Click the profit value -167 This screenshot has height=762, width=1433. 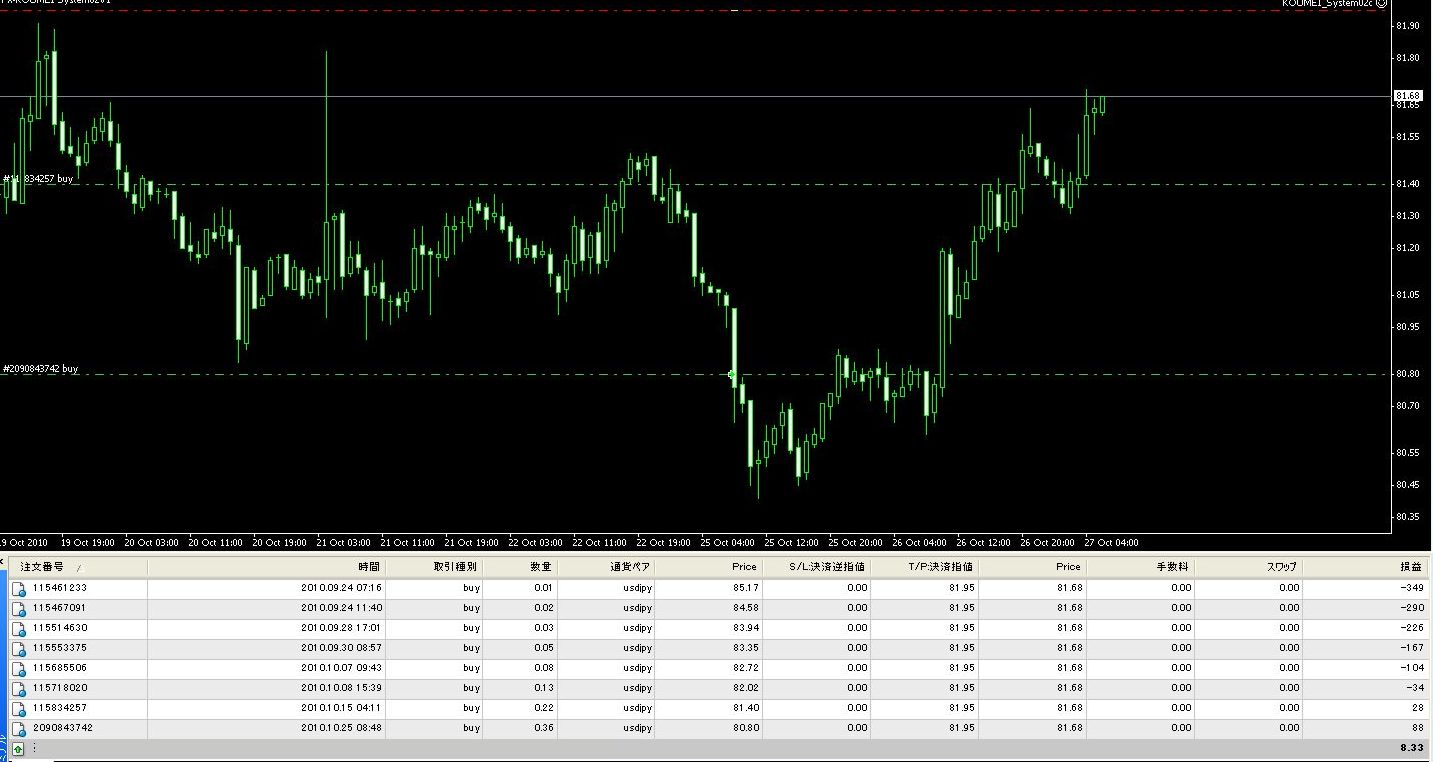[x=1412, y=648]
